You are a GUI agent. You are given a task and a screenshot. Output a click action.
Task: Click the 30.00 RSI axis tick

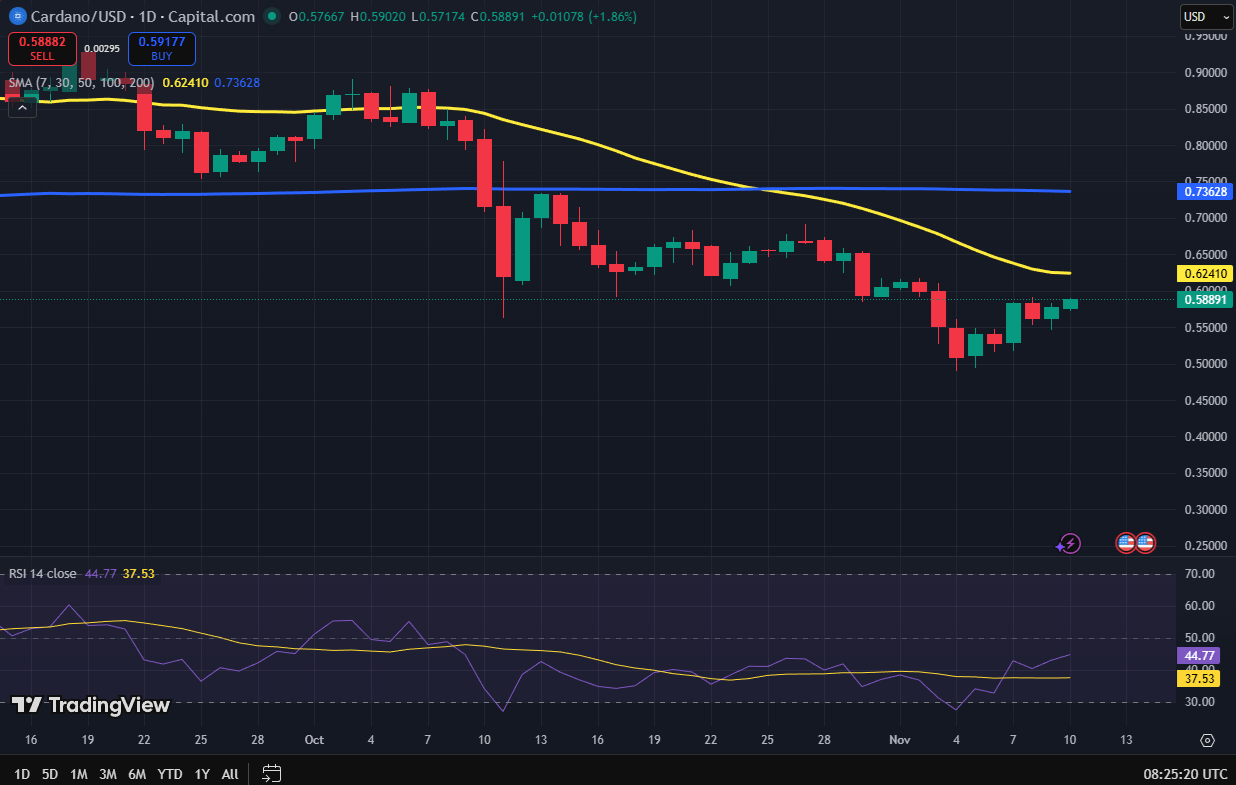pos(1200,702)
